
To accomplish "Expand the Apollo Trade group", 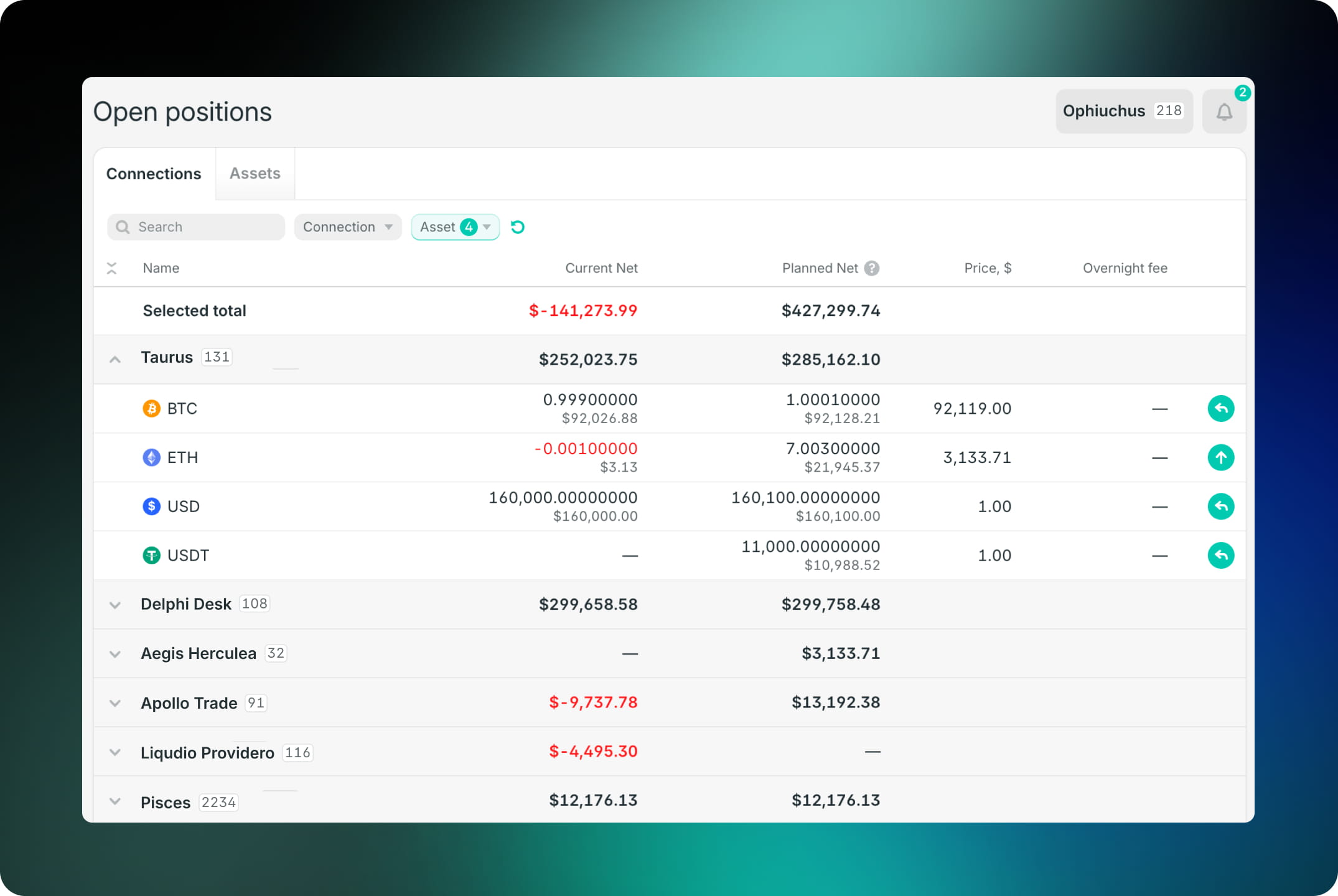I will [x=115, y=703].
